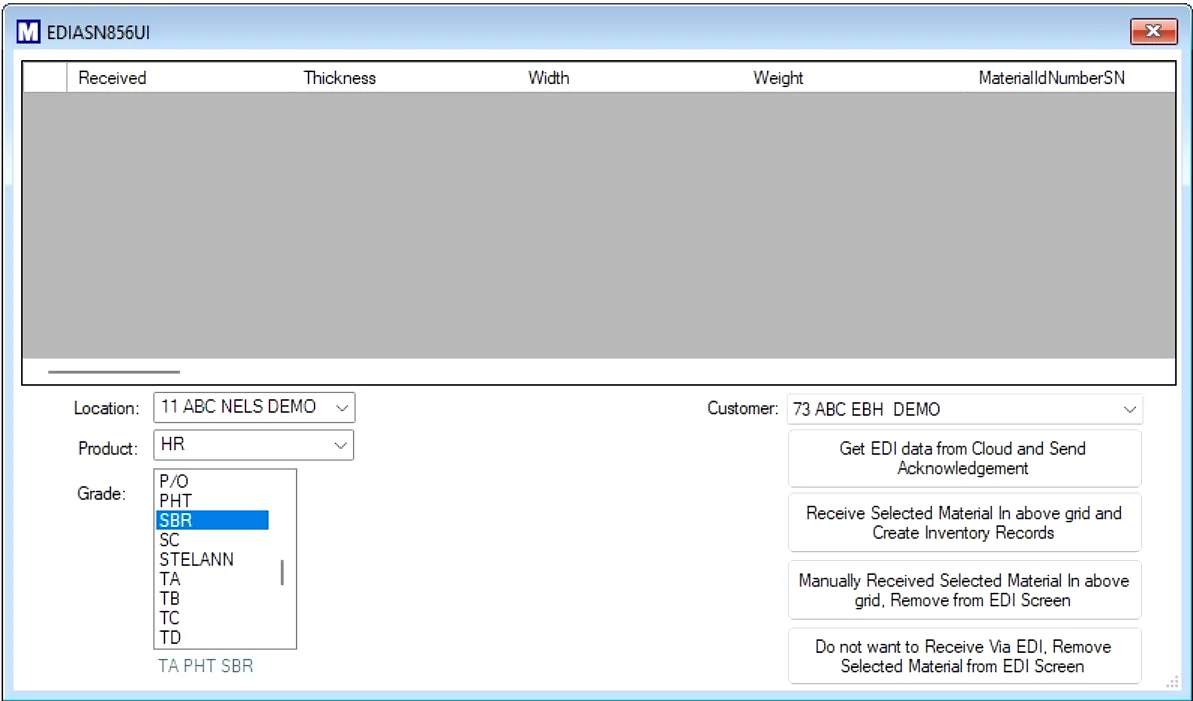
Task: Expand the Product dropdown currently set to HR
Action: pyautogui.click(x=342, y=445)
